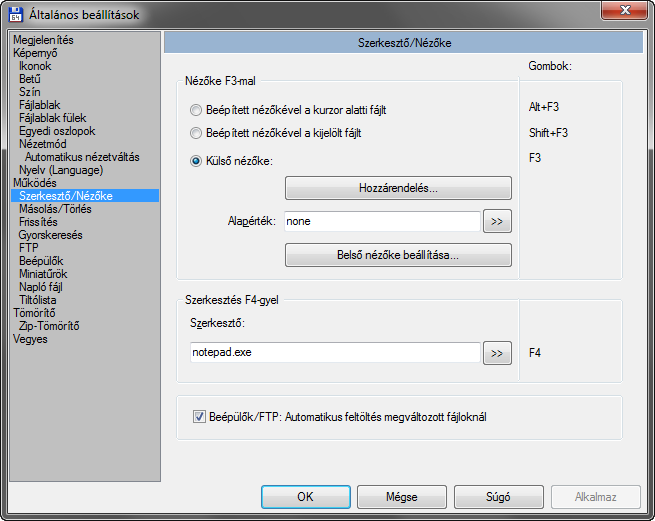Image resolution: width=655 pixels, height=521 pixels.
Task: Open Gyorskeresés settings
Action: click(x=51, y=235)
